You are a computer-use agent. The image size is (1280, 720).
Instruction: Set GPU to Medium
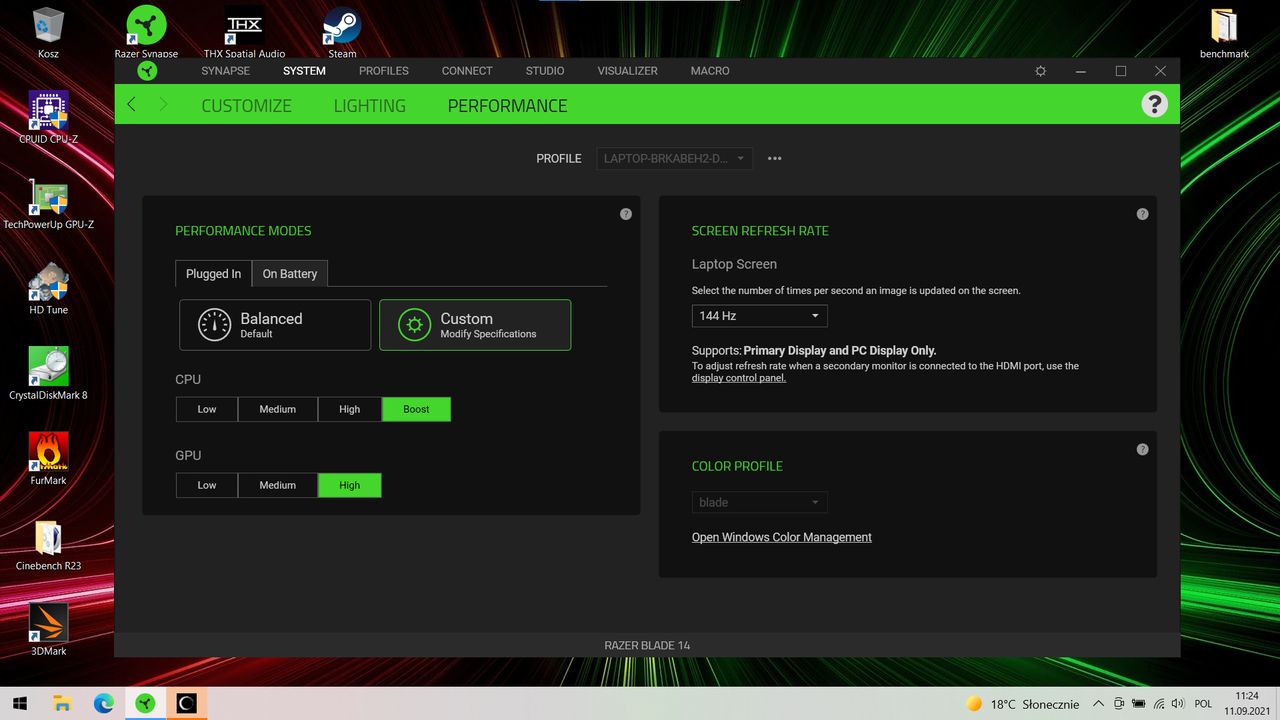click(x=278, y=485)
